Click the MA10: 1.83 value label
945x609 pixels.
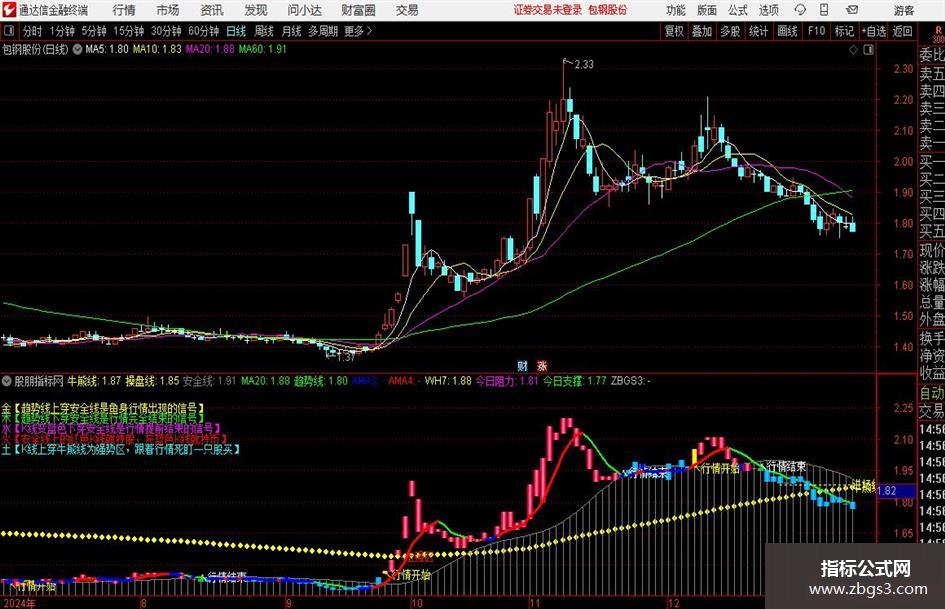click(157, 49)
